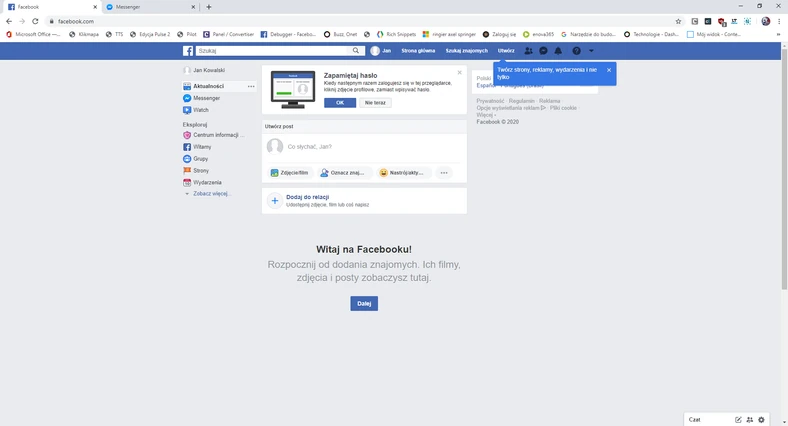The width and height of the screenshot is (788, 426).
Task: Click new message icon in Czat bar
Action: 738,419
